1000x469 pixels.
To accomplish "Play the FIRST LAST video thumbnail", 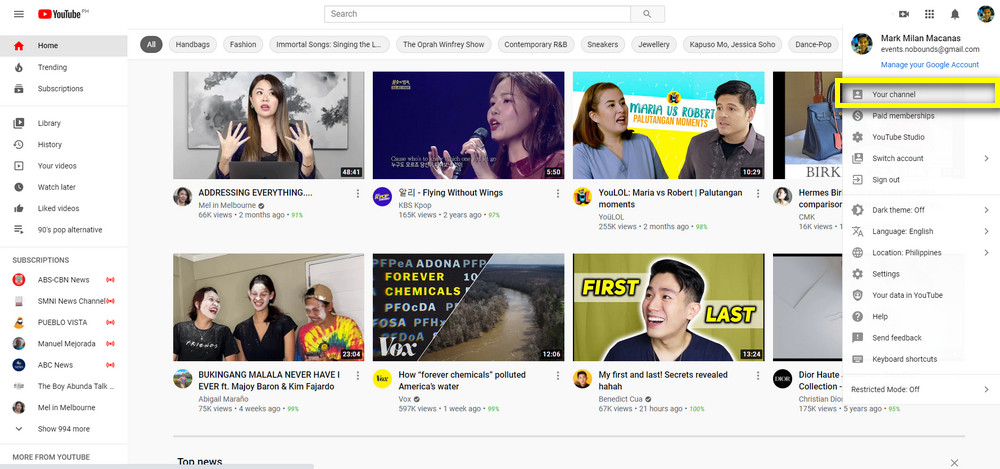I will click(668, 308).
